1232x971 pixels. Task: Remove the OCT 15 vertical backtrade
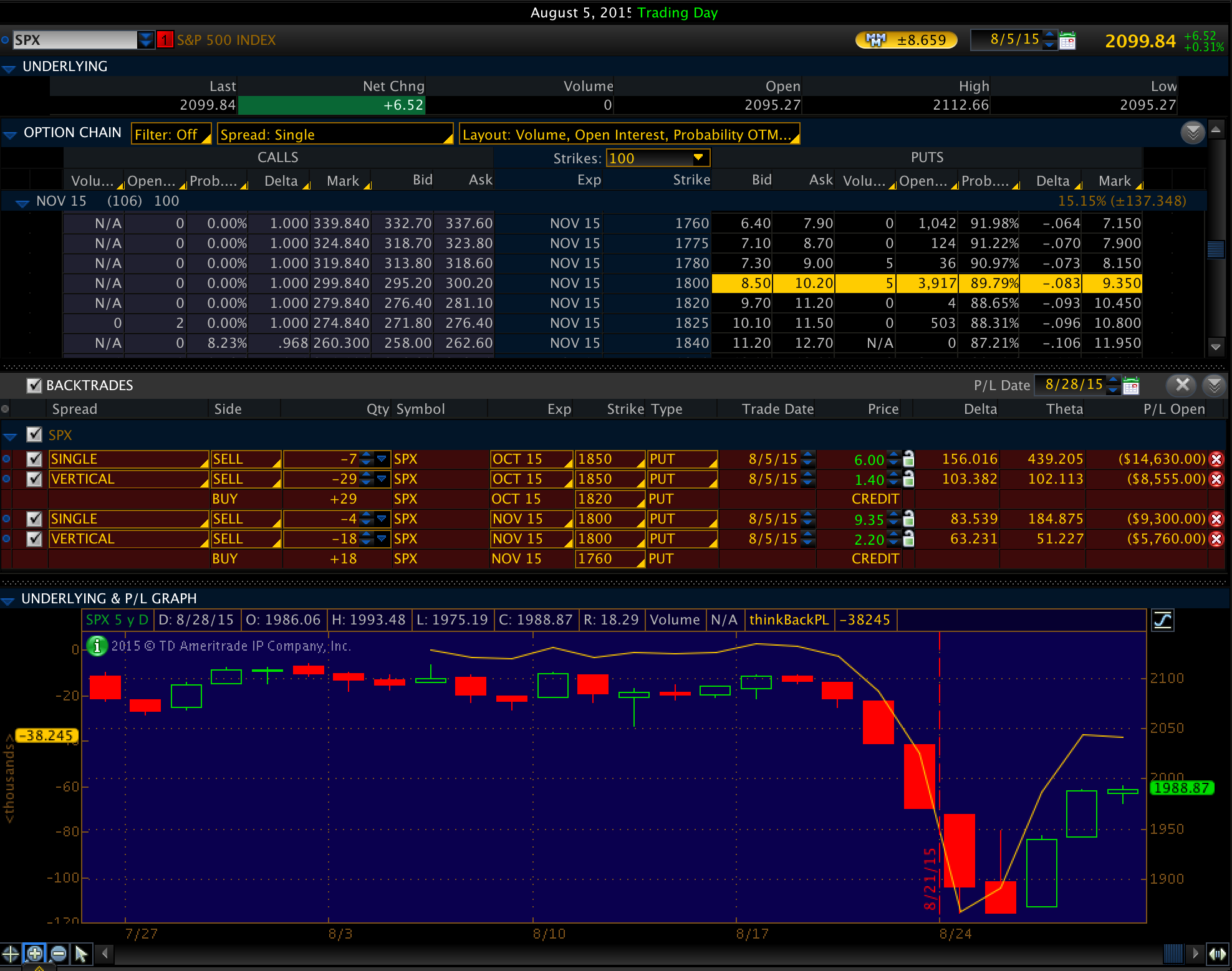[1216, 479]
